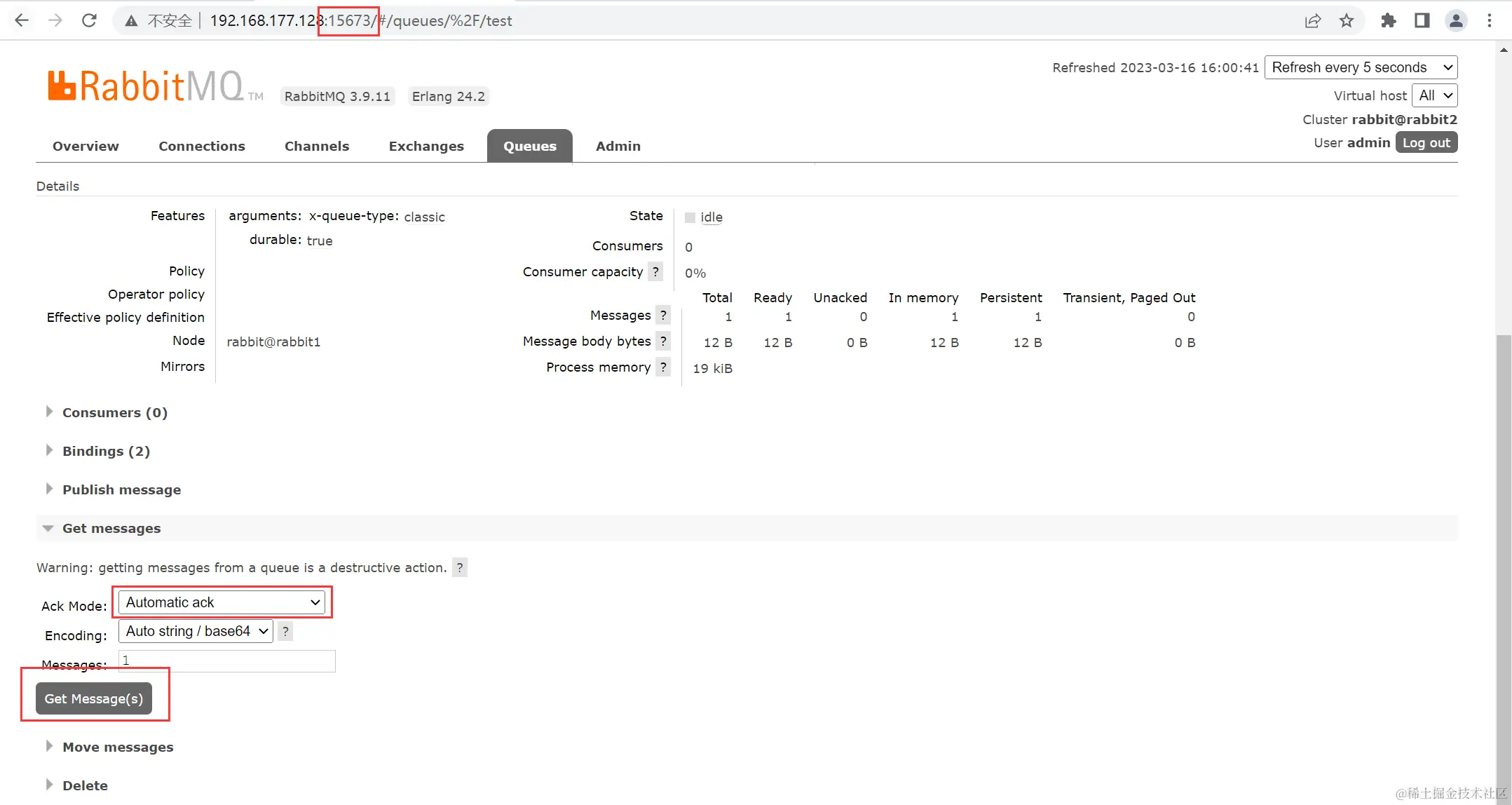Click the share page icon
Screen dimensions: 1512x805
[x=1312, y=20]
